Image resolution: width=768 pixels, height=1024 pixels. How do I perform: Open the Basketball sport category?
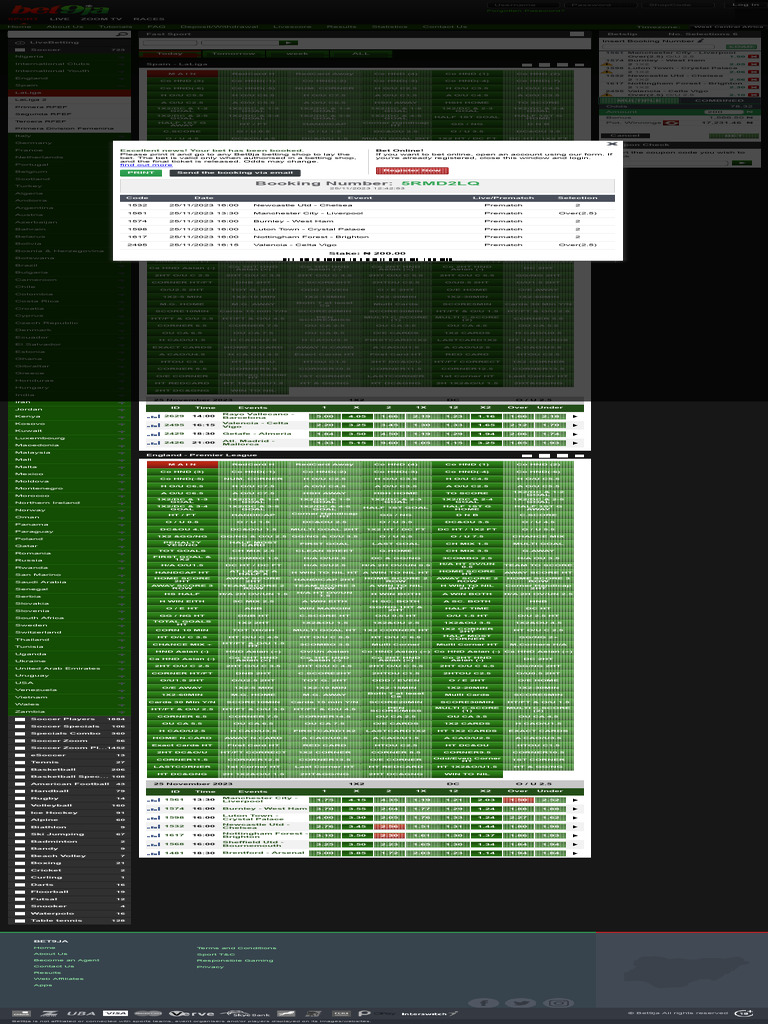69,769
